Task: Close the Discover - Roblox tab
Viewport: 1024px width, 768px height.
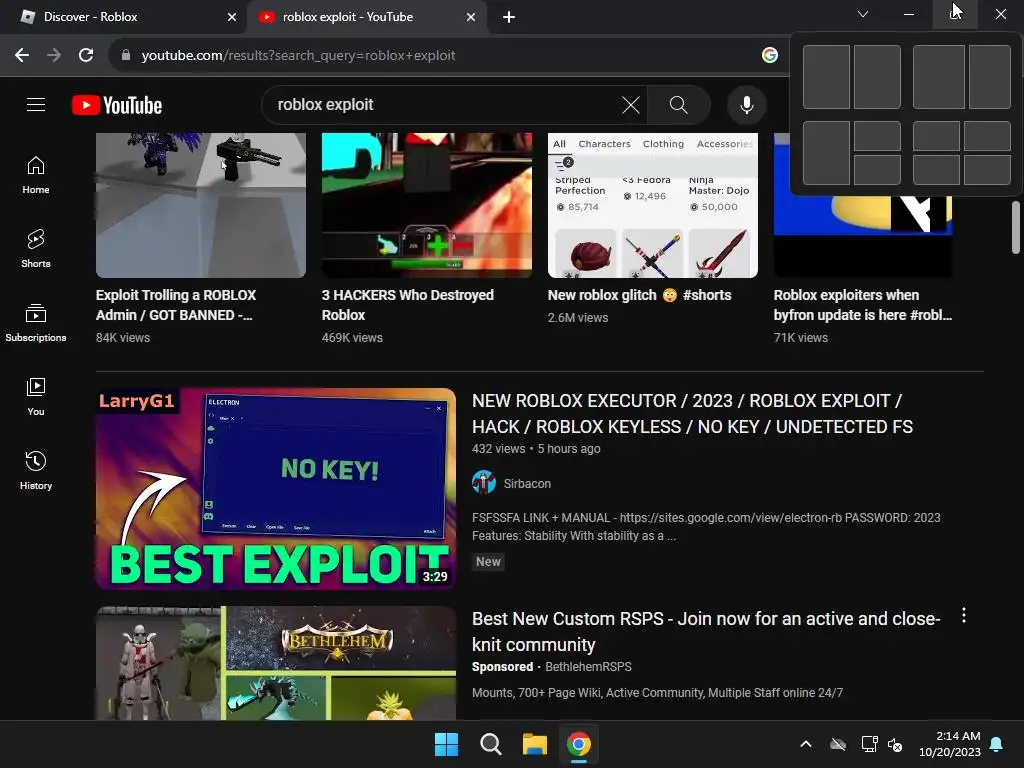Action: click(232, 17)
